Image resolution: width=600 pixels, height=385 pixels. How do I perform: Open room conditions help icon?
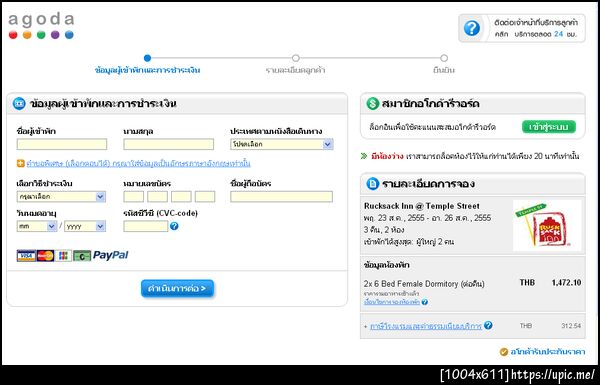[424, 302]
